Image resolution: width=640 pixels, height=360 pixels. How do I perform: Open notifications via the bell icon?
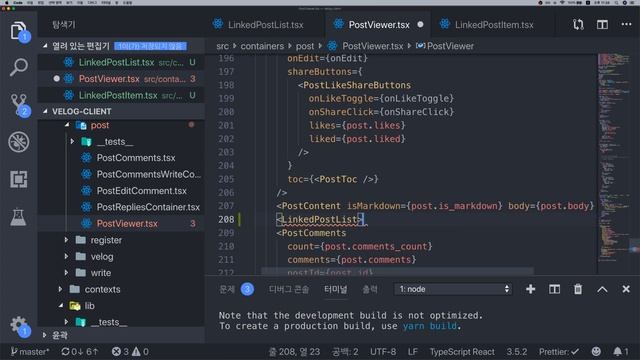(621, 351)
